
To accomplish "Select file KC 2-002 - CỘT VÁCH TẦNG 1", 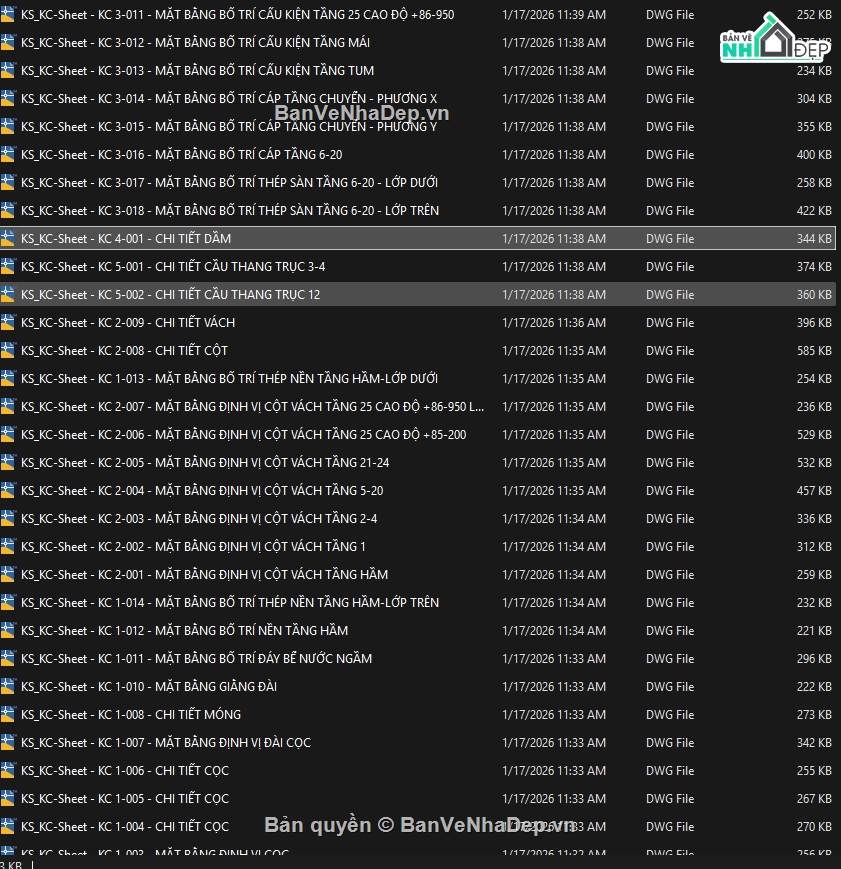I will click(x=193, y=546).
